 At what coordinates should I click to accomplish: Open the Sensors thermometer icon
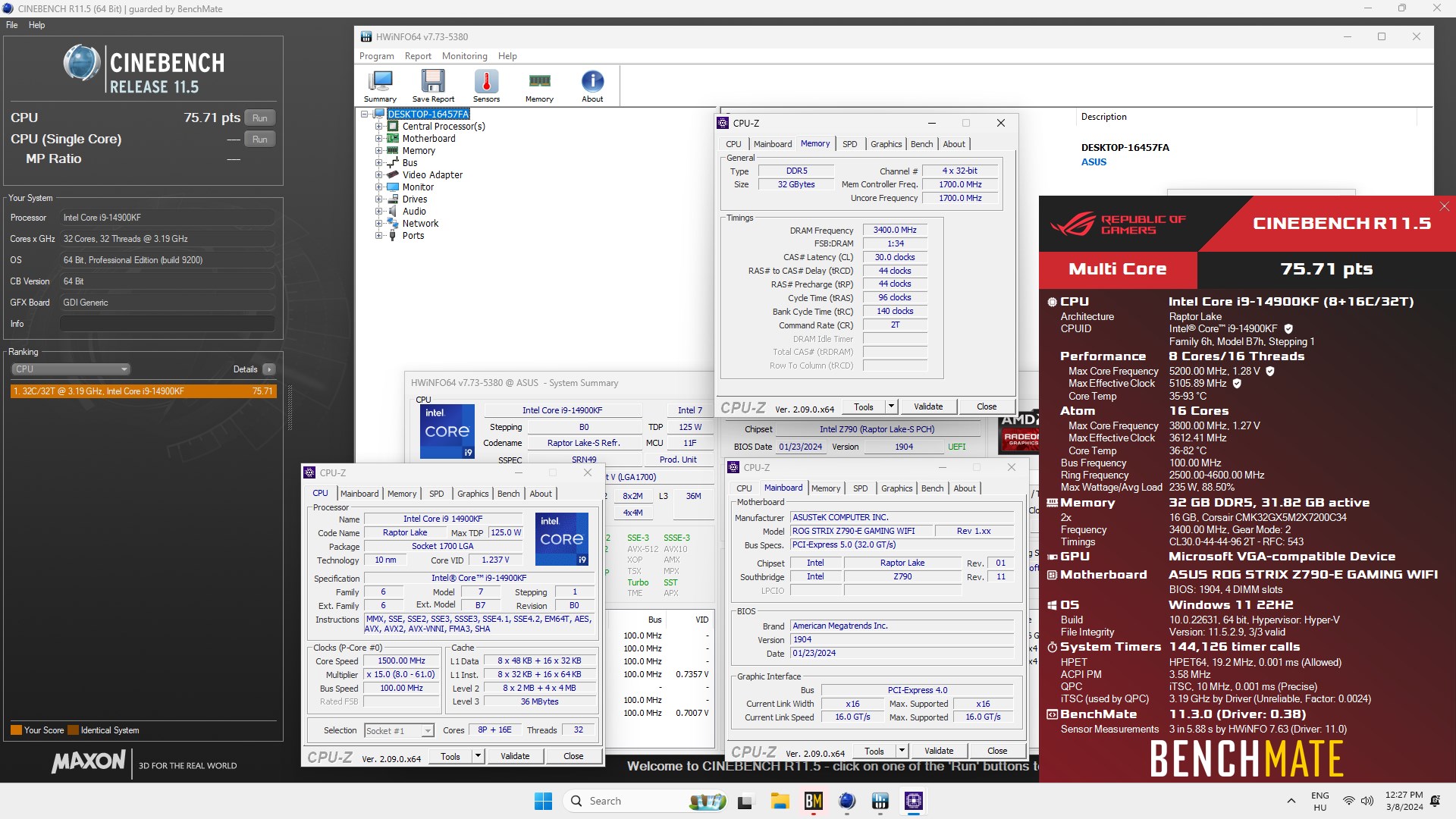pyautogui.click(x=486, y=86)
